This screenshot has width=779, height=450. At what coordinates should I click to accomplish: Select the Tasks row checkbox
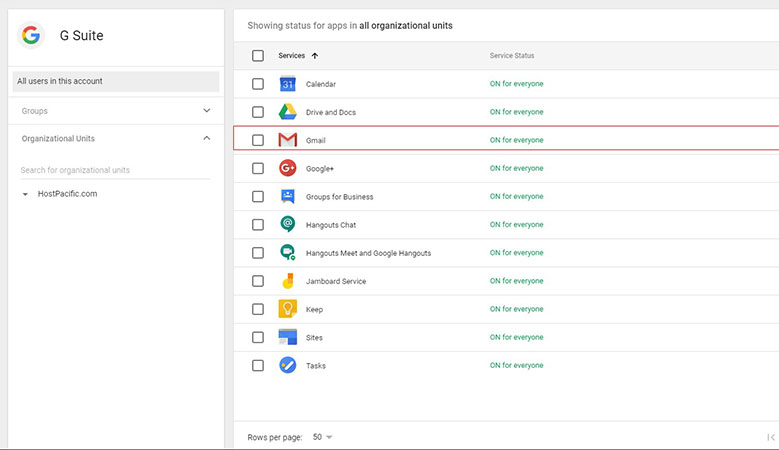[258, 366]
